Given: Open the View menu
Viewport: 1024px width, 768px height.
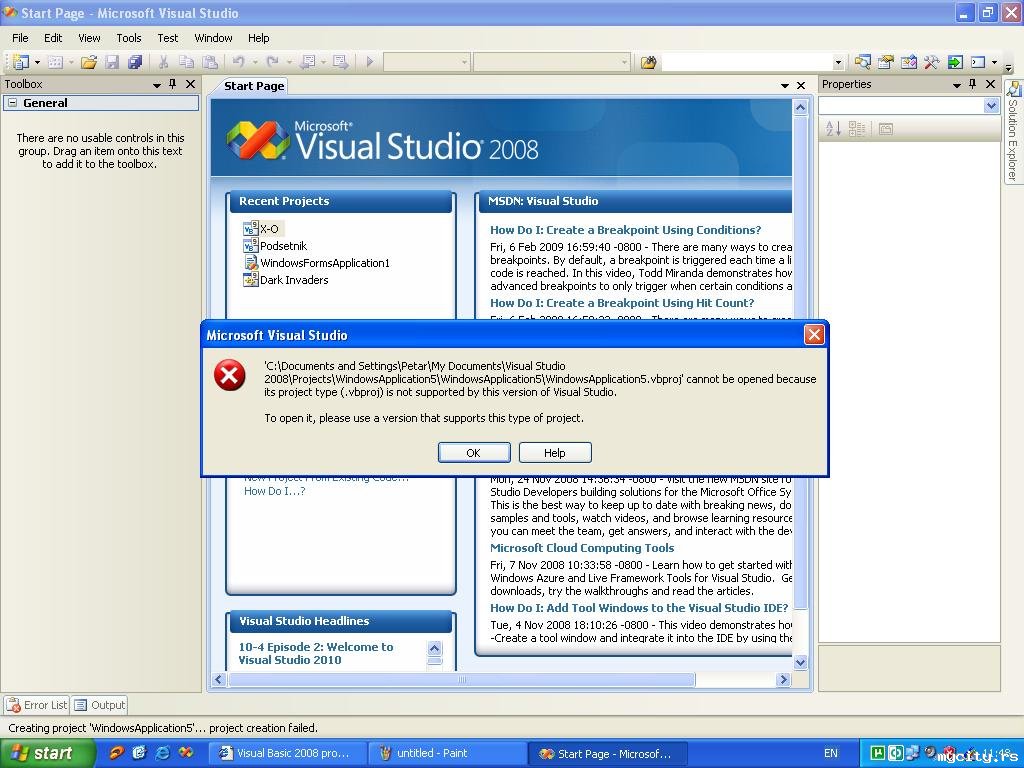Looking at the screenshot, I should tap(89, 38).
